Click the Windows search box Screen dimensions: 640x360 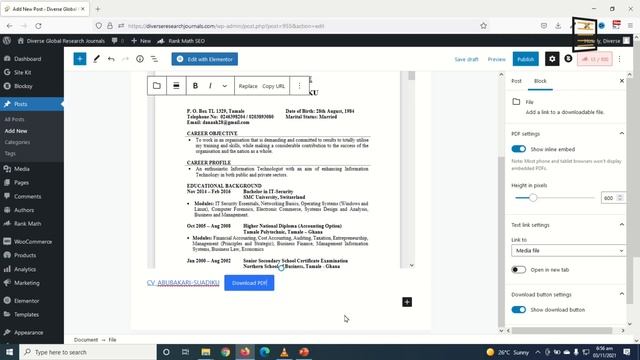[x=88, y=352]
